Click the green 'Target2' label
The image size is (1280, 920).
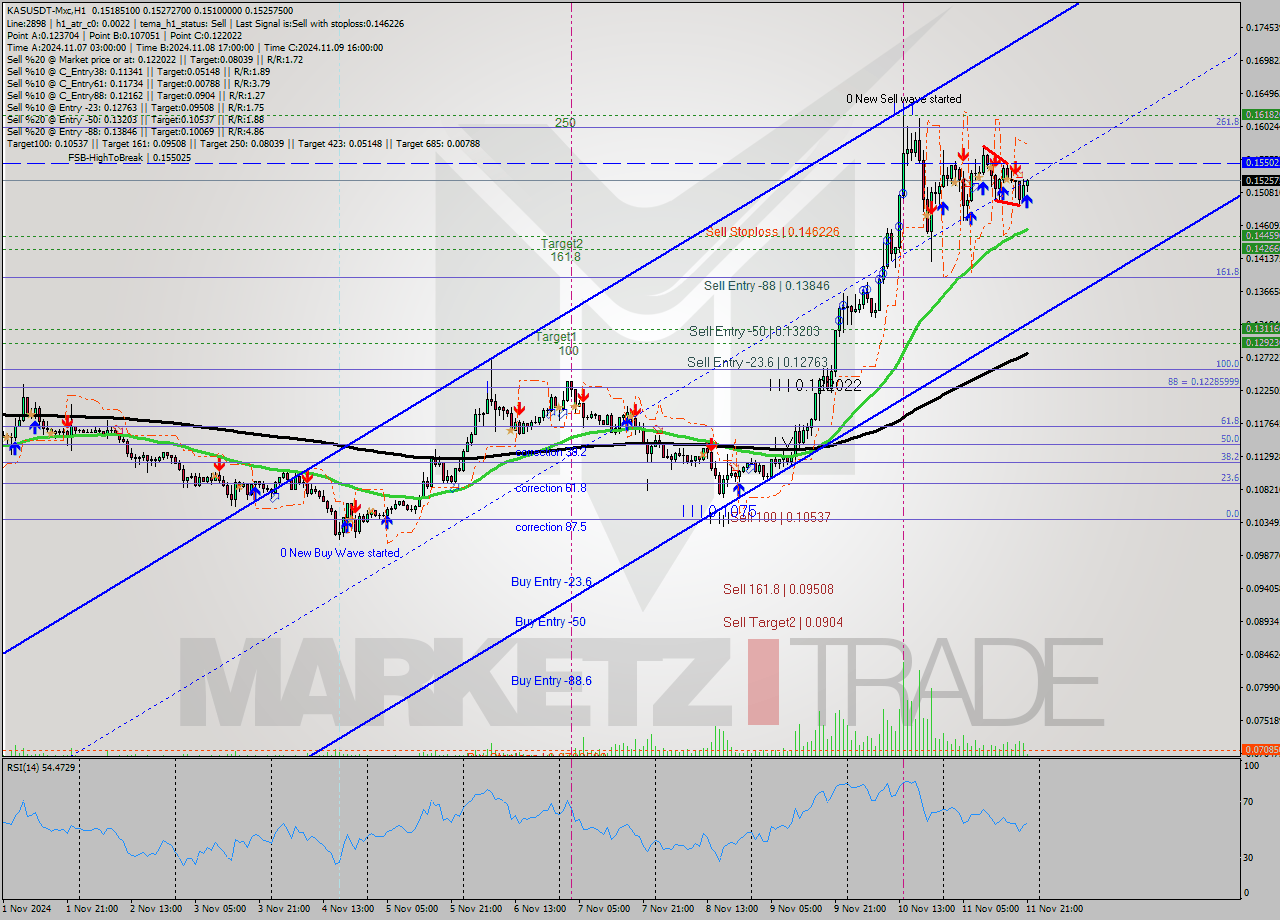(562, 243)
